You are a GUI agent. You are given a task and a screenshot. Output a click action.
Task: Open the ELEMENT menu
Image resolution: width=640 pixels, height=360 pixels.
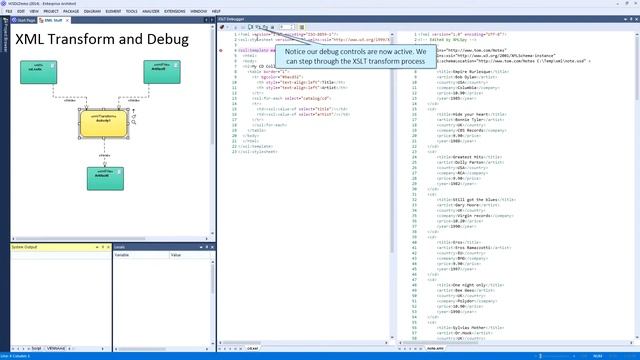(x=113, y=11)
